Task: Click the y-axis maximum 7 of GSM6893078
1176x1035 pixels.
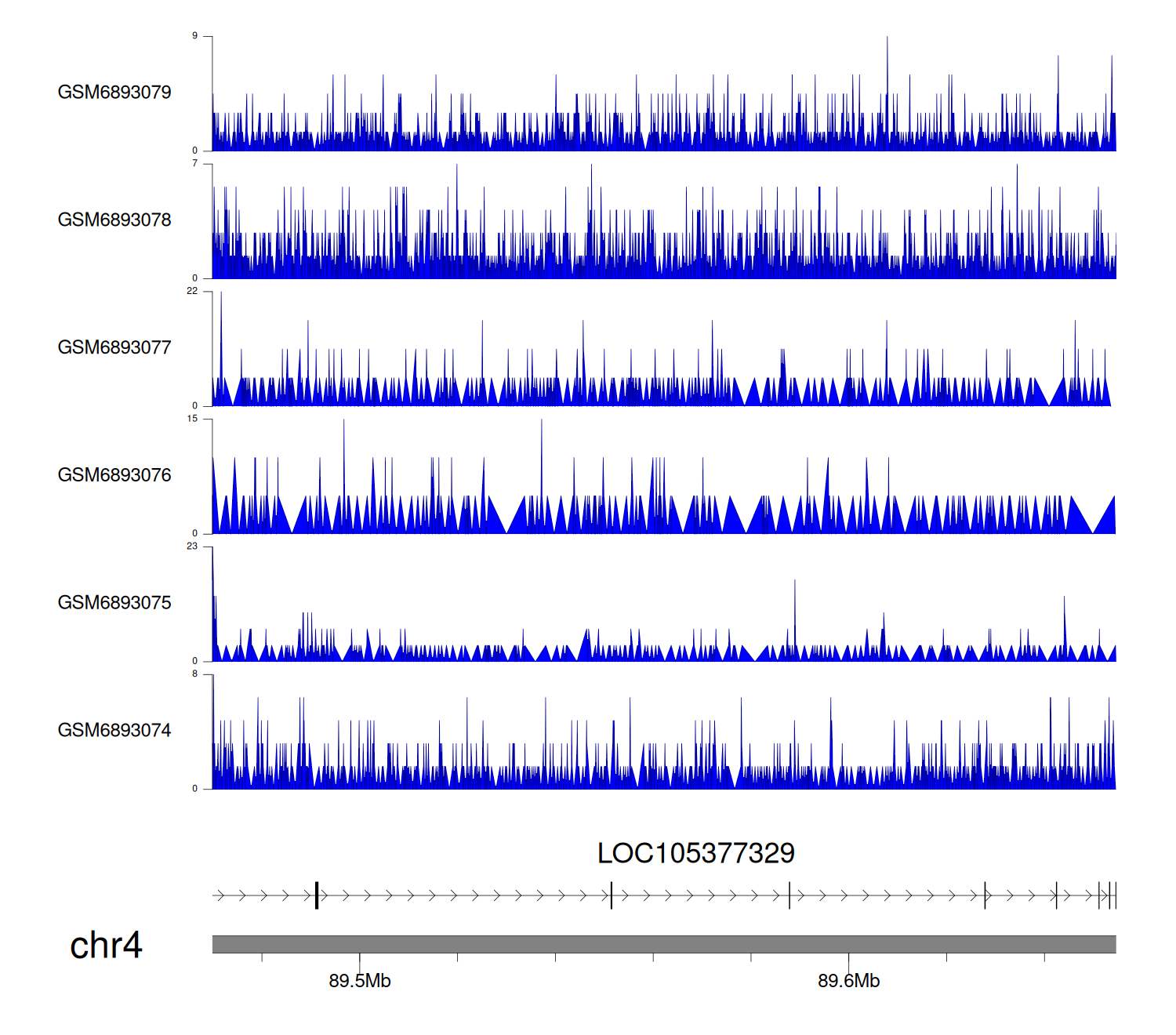Action: pyautogui.click(x=194, y=164)
